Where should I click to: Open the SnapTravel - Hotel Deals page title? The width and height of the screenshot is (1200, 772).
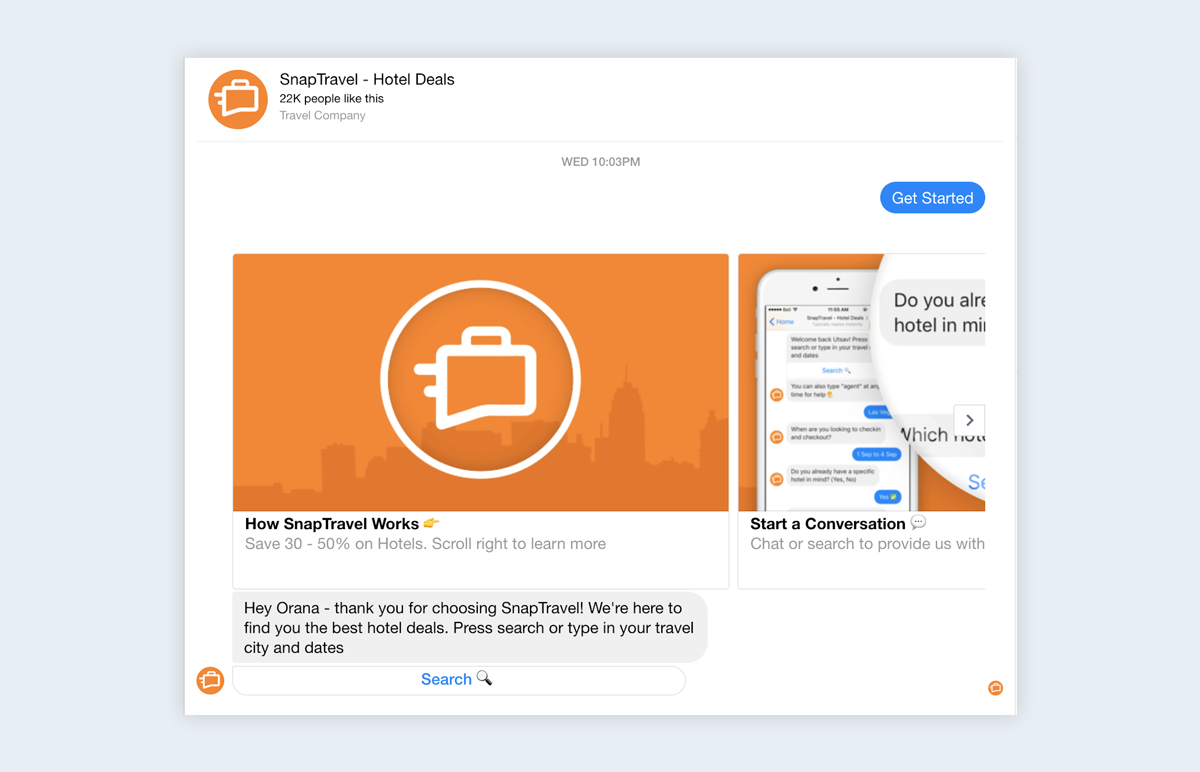[x=366, y=80]
